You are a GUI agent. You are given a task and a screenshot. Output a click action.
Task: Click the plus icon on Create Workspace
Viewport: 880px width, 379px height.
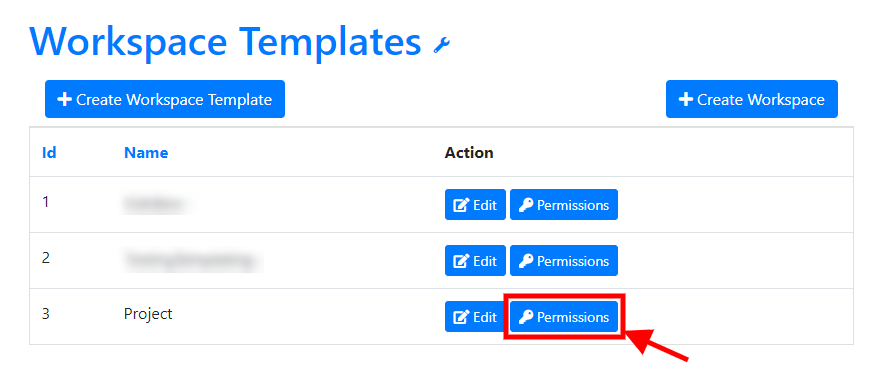(685, 99)
